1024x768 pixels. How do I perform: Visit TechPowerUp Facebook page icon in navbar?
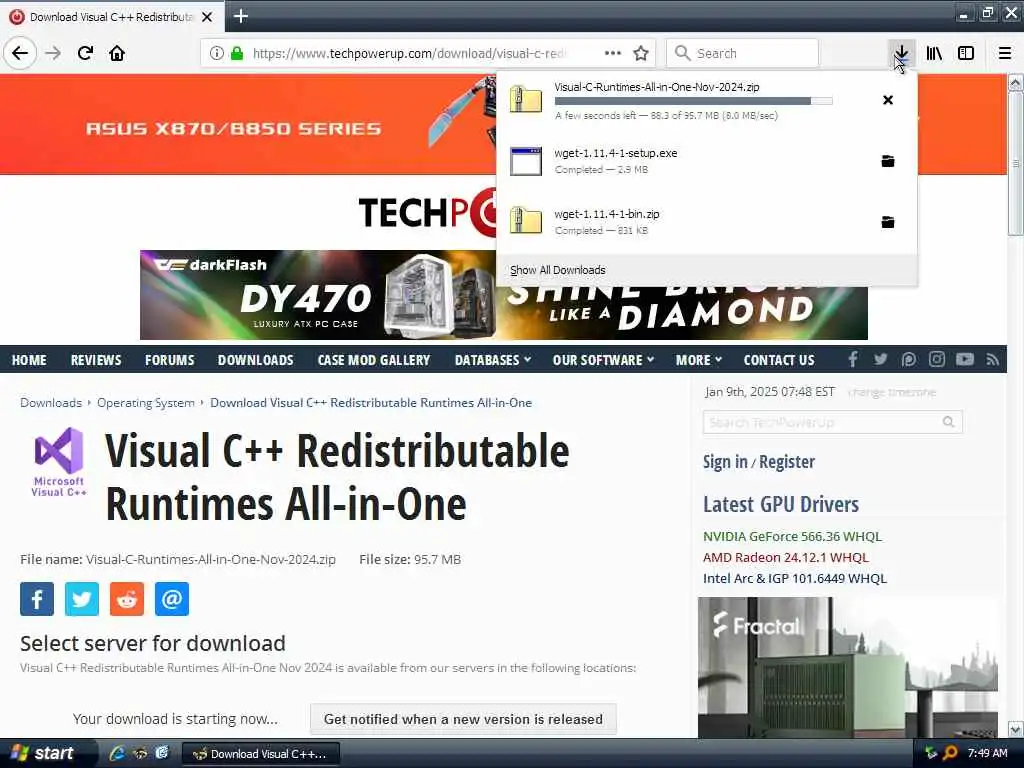(853, 359)
